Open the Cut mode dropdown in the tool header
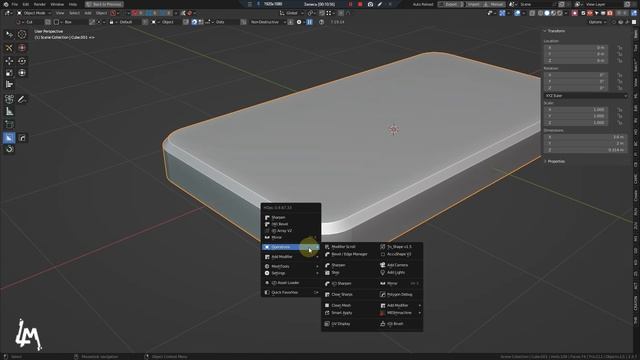640x360 pixels. click(31, 22)
